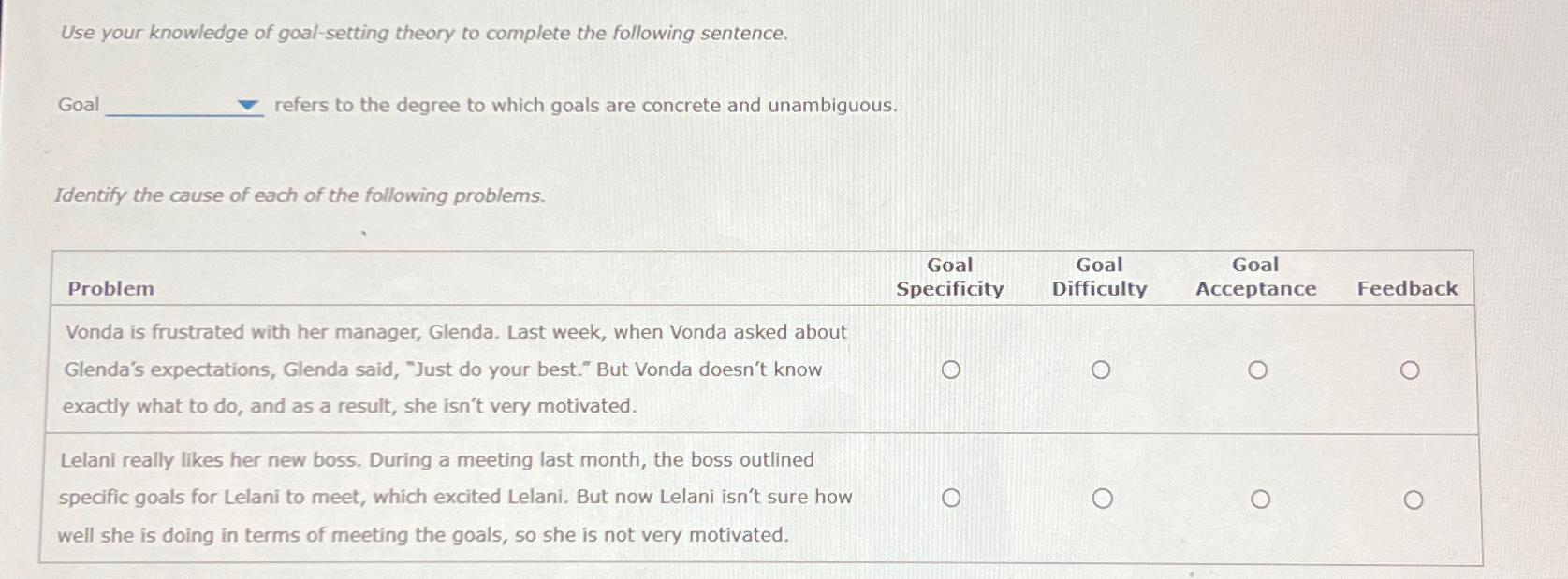Screen dimensions: 1568x579
Task: Select Feedback for Vonda's problem
Action: 1410,370
